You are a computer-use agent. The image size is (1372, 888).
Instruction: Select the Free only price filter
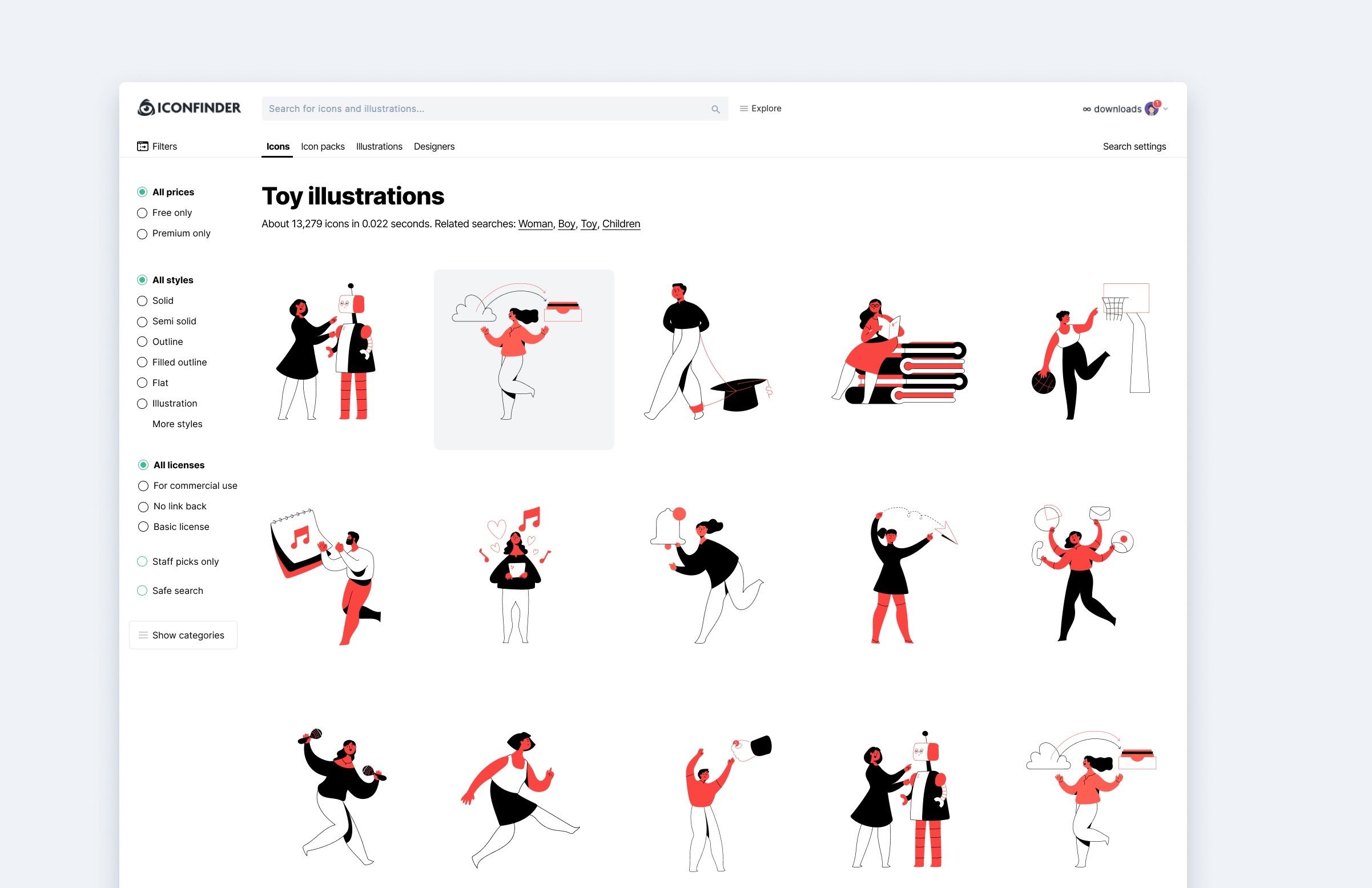point(165,213)
